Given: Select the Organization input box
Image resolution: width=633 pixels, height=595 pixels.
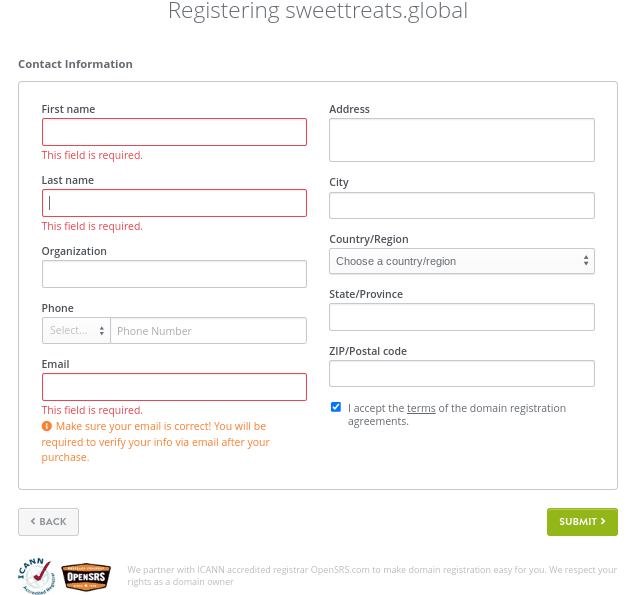Looking at the screenshot, I should [x=174, y=274].
